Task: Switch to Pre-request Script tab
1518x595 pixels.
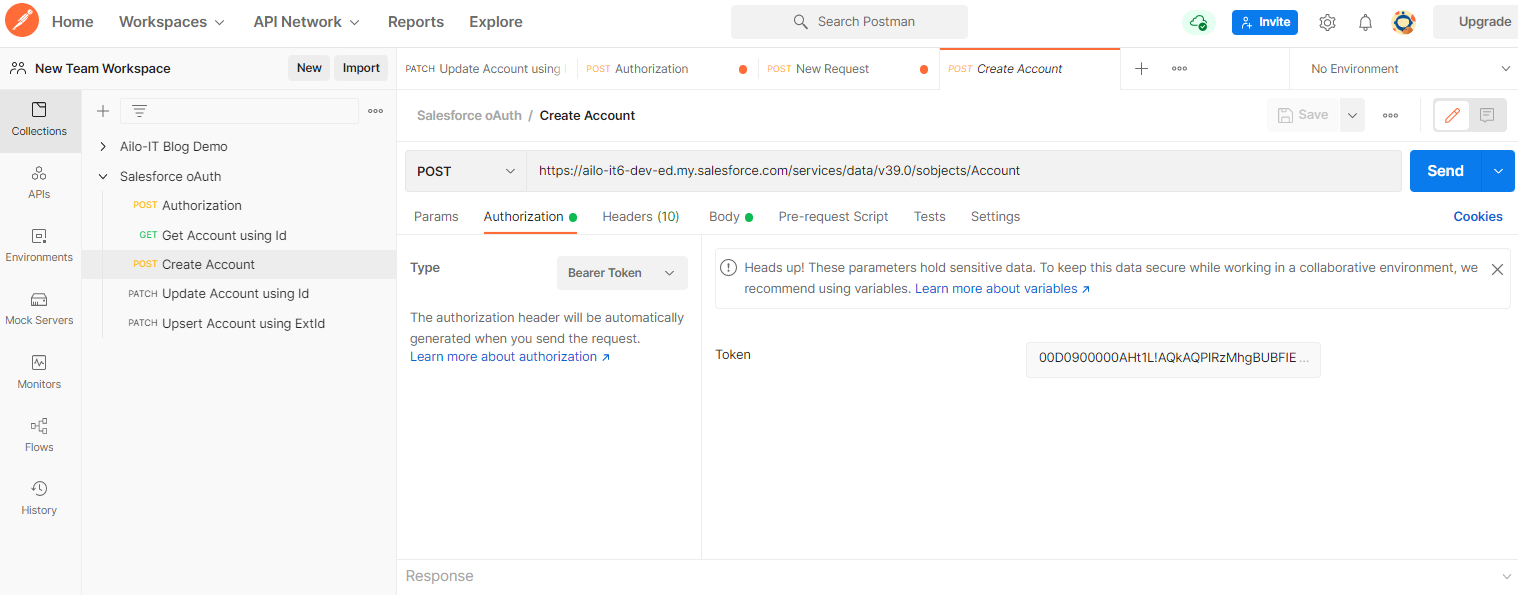Action: click(x=833, y=217)
